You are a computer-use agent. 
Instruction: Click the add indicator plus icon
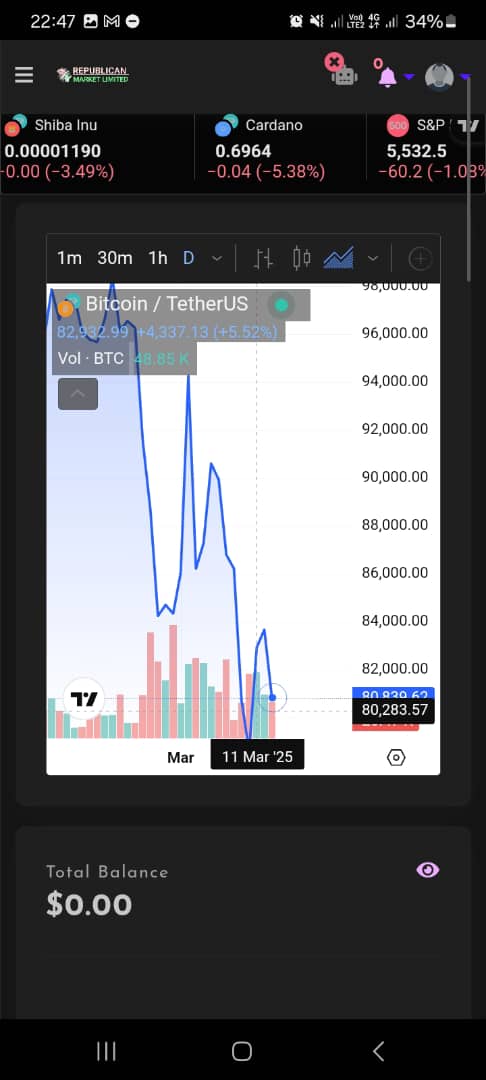[420, 259]
